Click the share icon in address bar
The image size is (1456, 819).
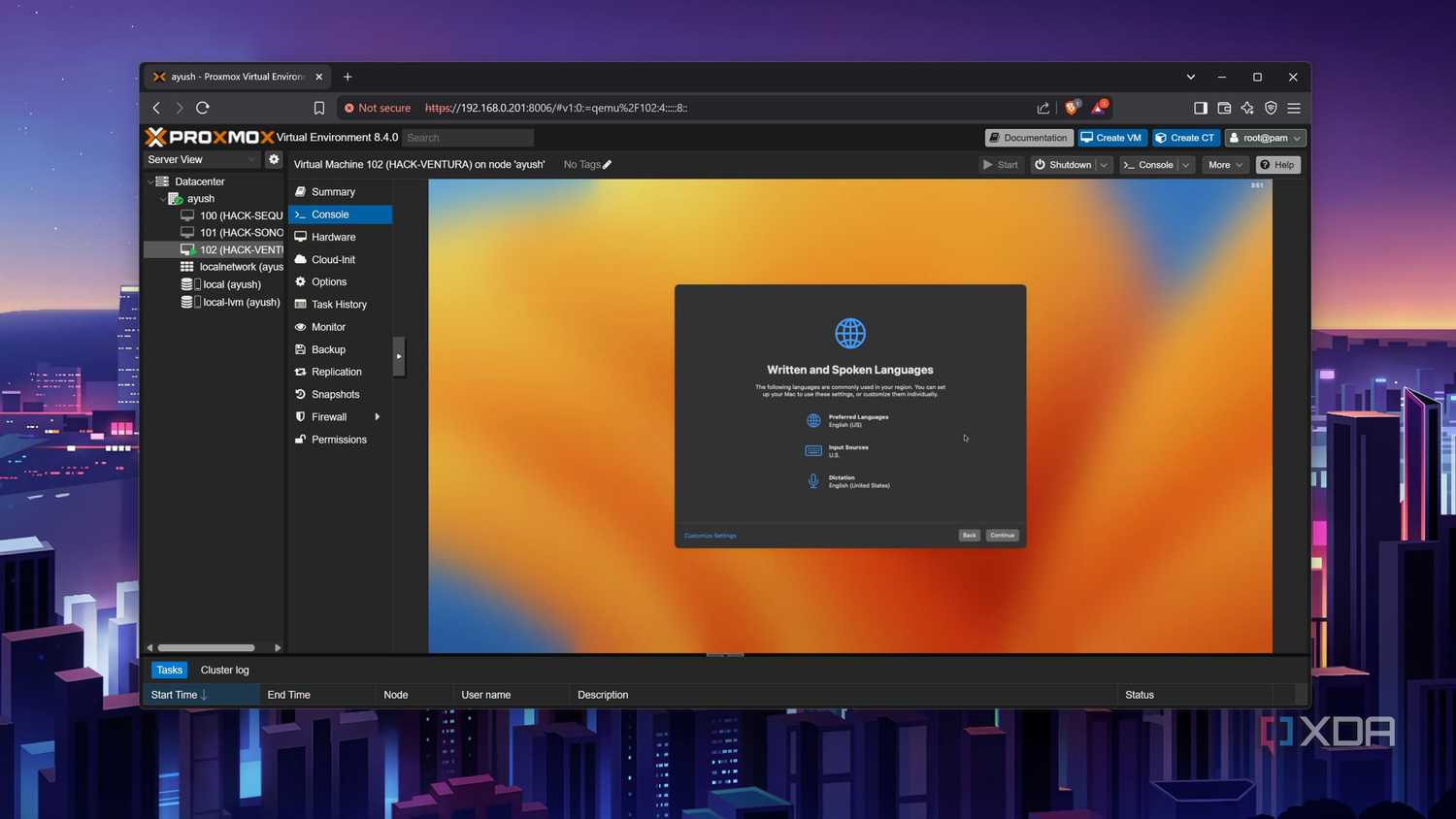(x=1043, y=108)
